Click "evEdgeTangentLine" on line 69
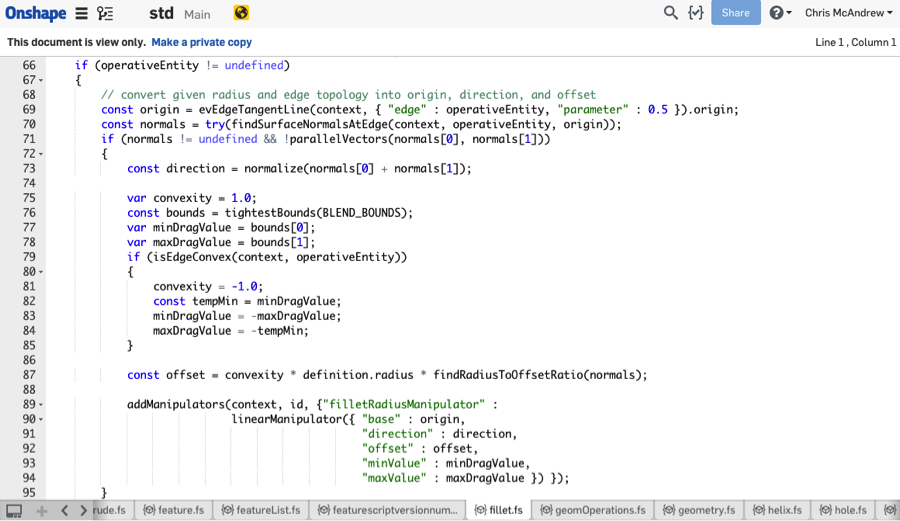The image size is (900, 521). tap(254, 110)
